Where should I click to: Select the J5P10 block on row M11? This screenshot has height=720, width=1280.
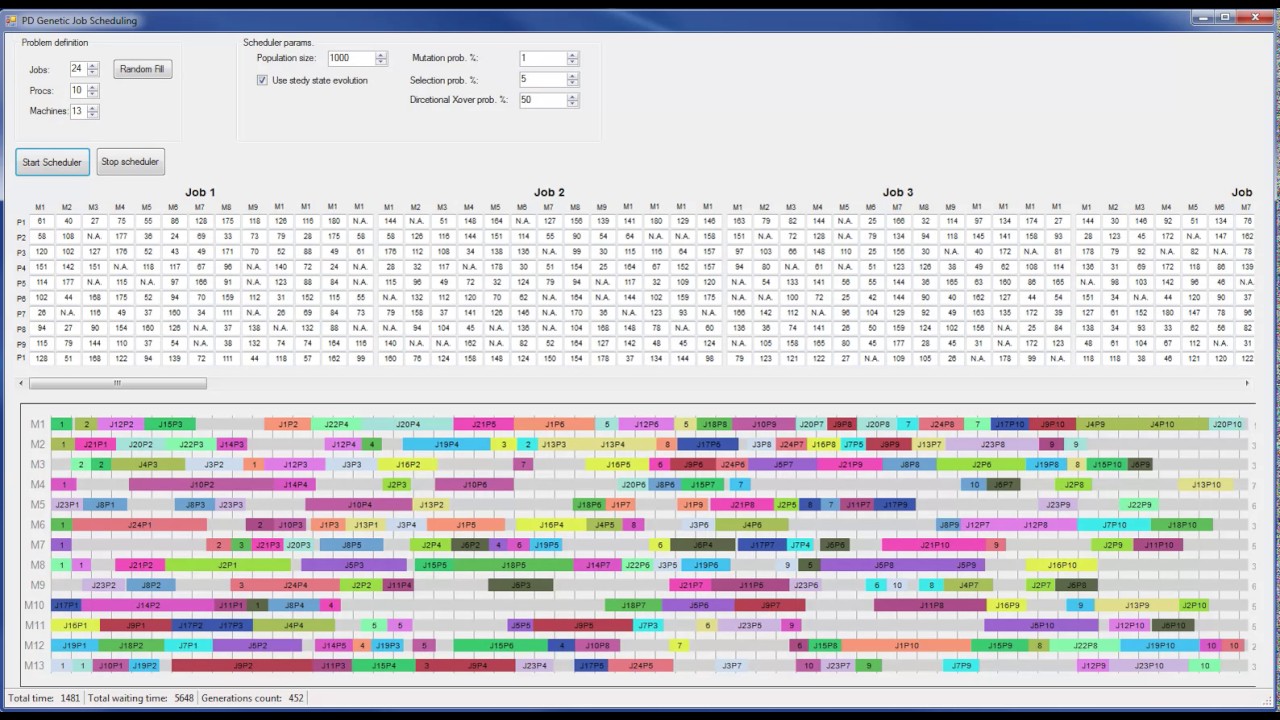click(x=1041, y=625)
